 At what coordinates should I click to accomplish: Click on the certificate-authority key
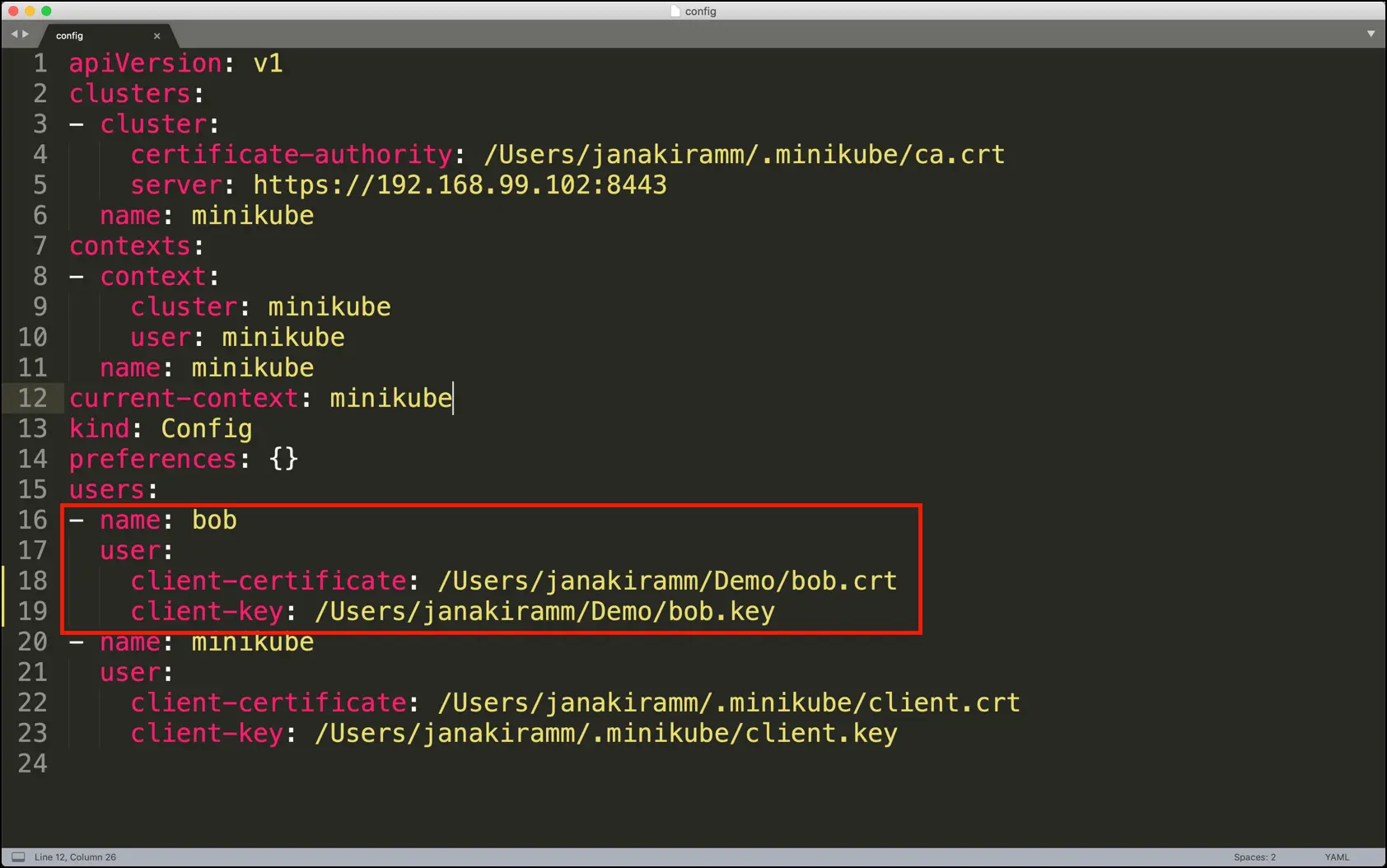pyautogui.click(x=292, y=155)
